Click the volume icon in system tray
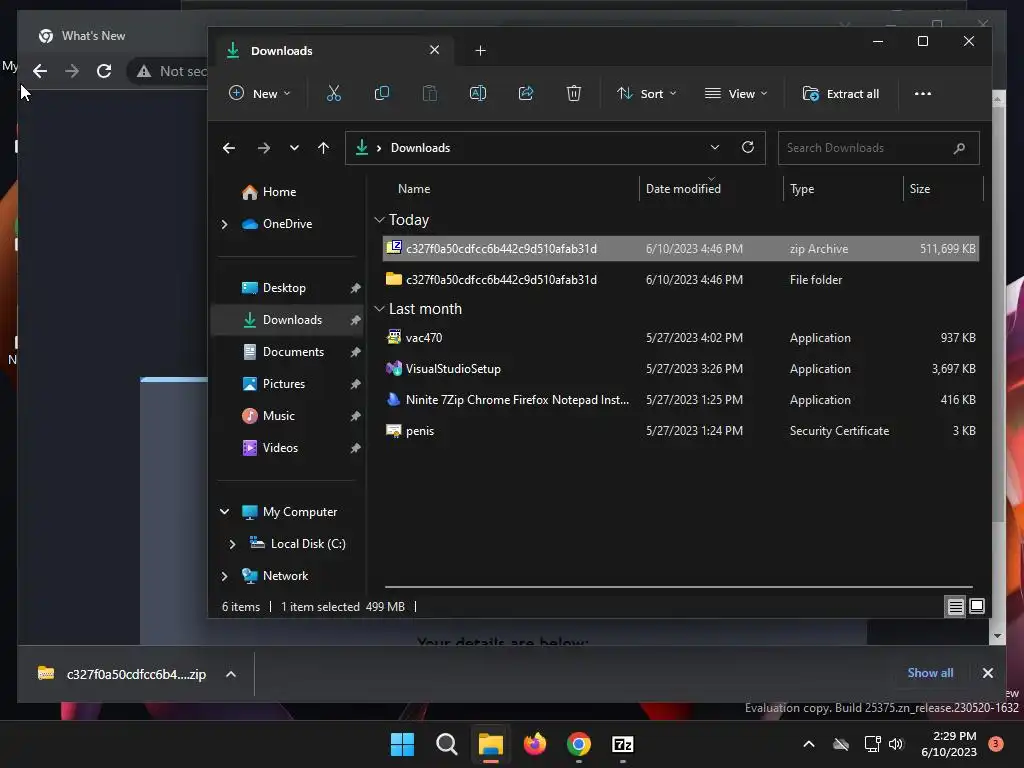 [x=896, y=744]
